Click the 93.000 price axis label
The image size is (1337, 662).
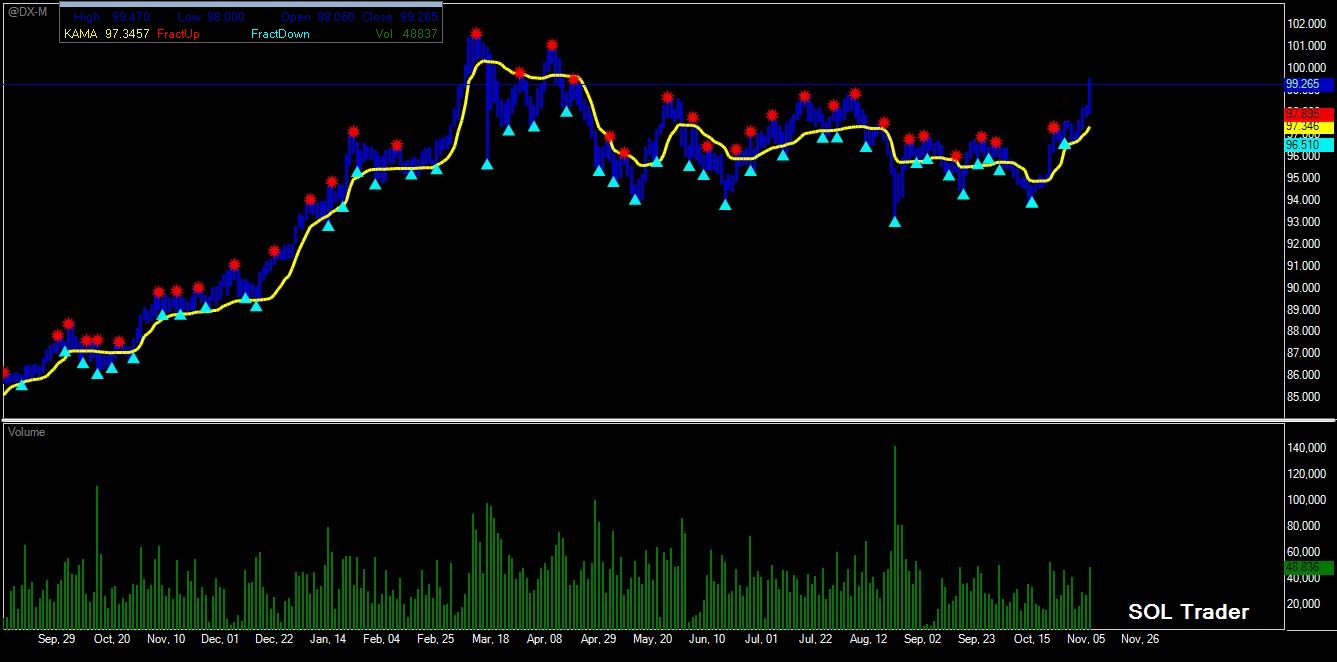[x=1305, y=222]
